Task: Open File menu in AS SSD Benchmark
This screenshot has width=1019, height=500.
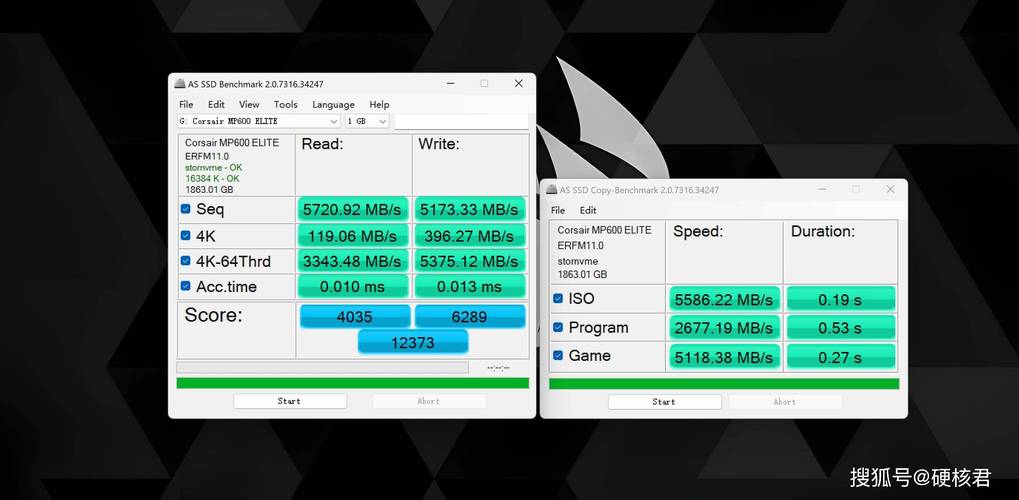Action: (x=186, y=105)
